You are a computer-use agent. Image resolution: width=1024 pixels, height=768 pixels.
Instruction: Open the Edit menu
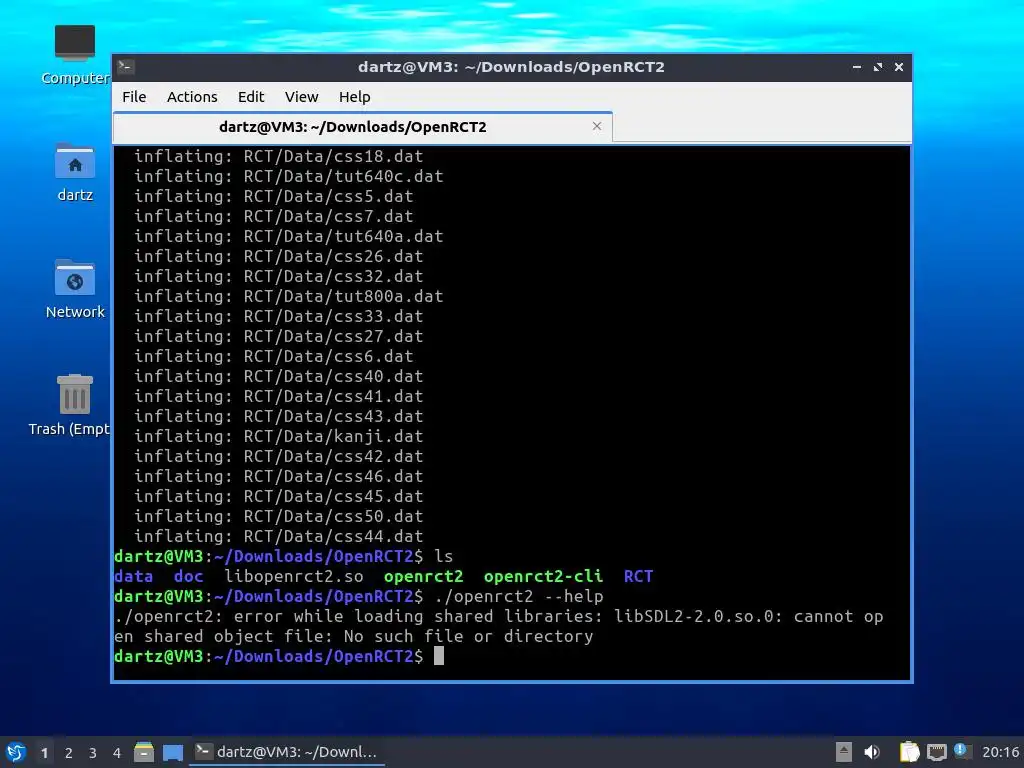(x=251, y=97)
